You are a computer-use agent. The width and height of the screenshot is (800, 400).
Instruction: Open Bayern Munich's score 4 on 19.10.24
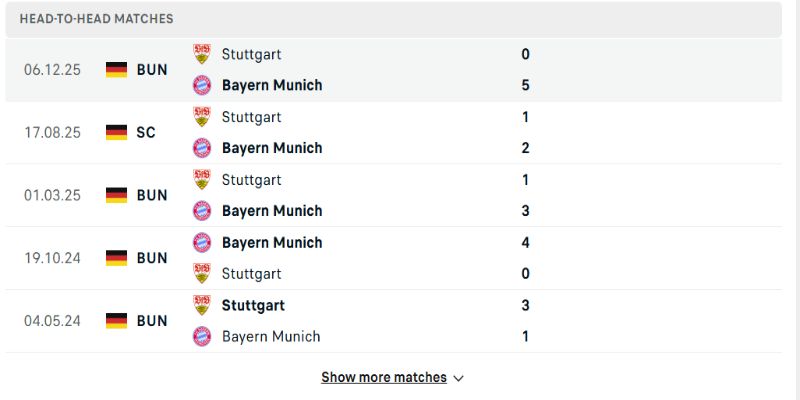pyautogui.click(x=526, y=242)
